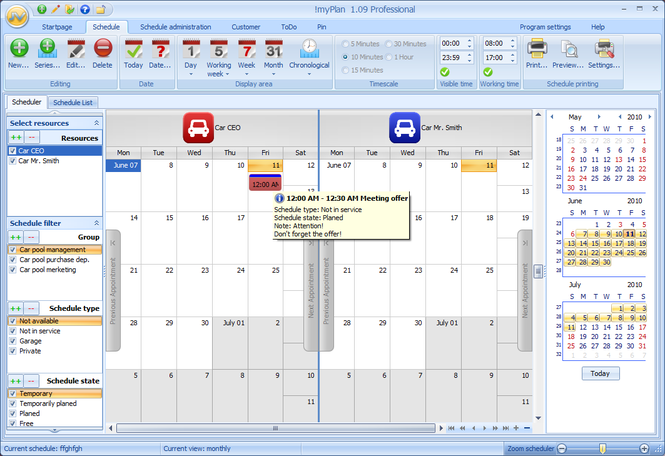
Task: Deselect all Schedule type with -- button
Action: pos(31,308)
